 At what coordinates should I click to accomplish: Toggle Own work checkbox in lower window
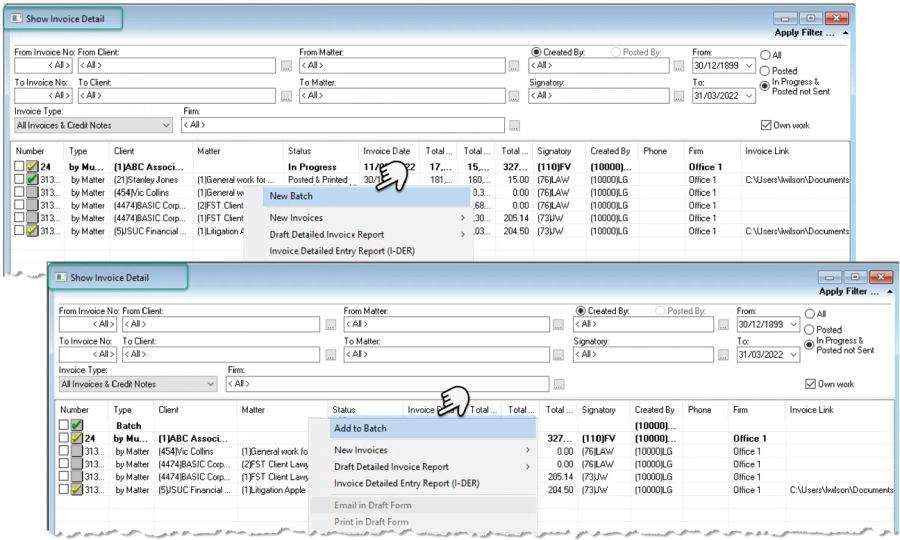point(810,384)
